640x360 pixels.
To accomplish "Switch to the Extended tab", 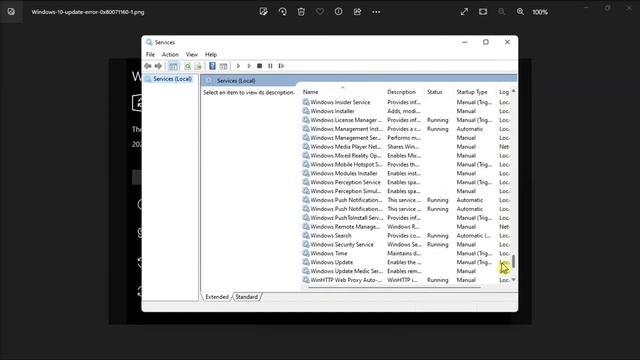I will point(217,297).
